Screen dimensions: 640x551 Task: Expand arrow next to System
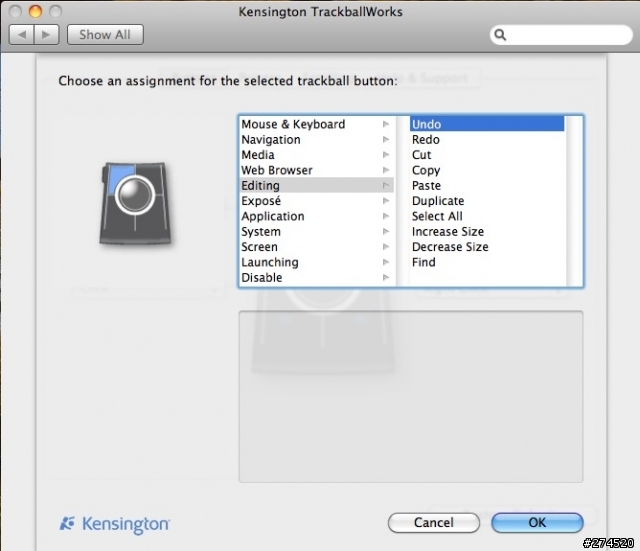pos(386,231)
